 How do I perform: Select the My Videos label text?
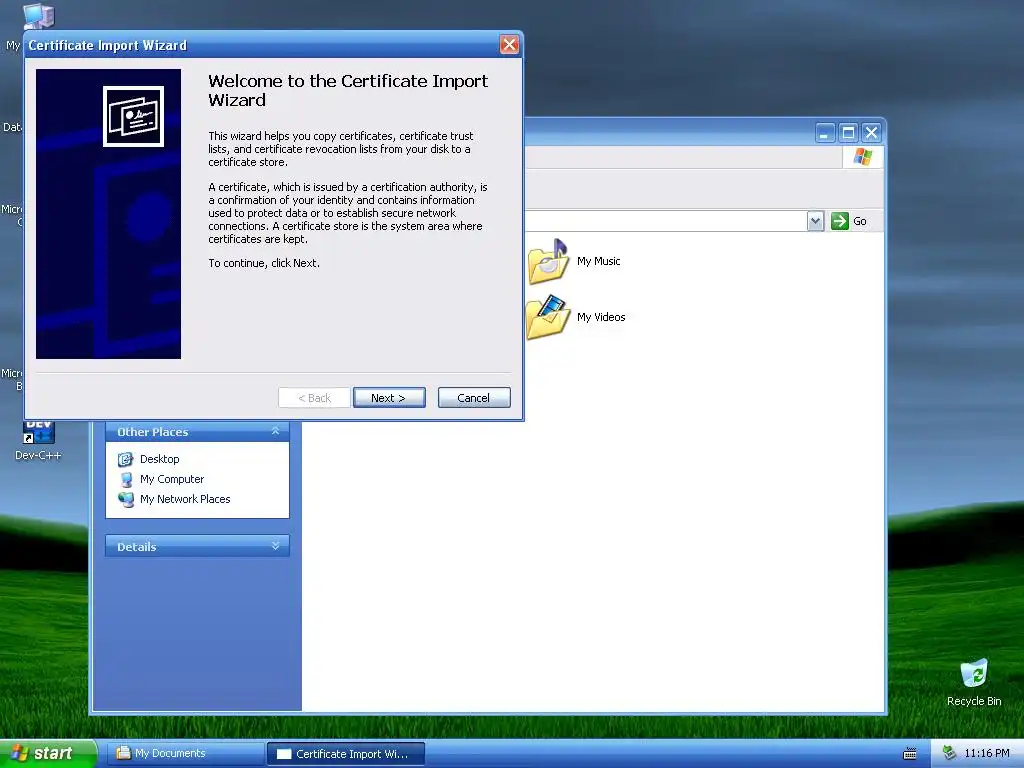[601, 317]
